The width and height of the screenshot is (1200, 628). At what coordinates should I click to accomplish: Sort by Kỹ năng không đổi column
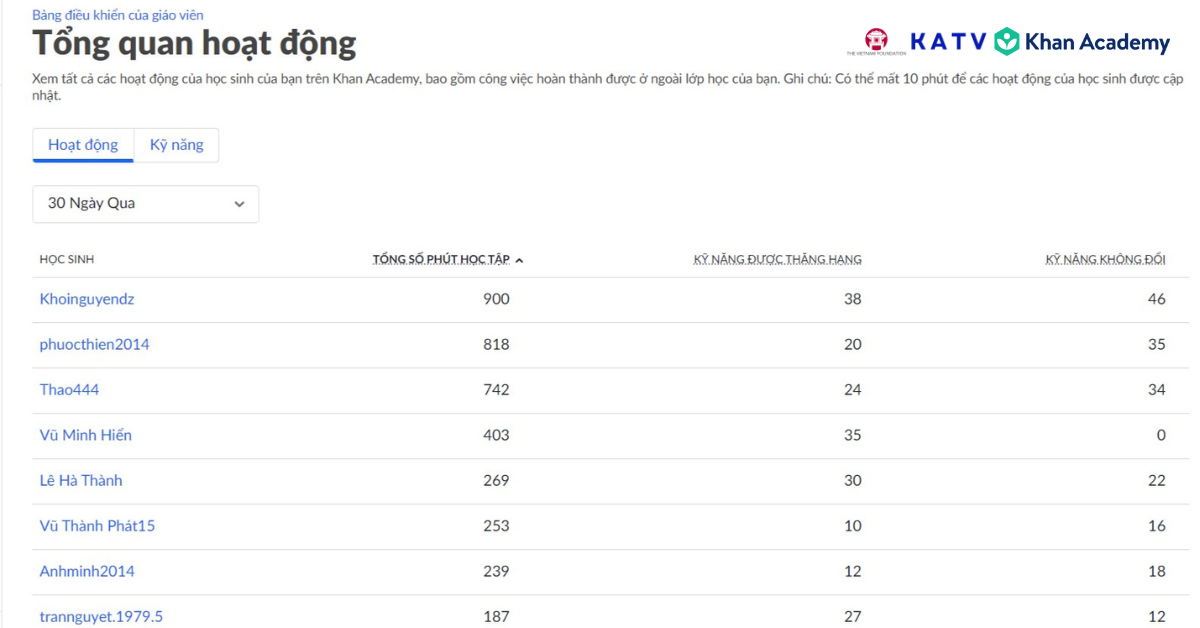pos(1105,260)
